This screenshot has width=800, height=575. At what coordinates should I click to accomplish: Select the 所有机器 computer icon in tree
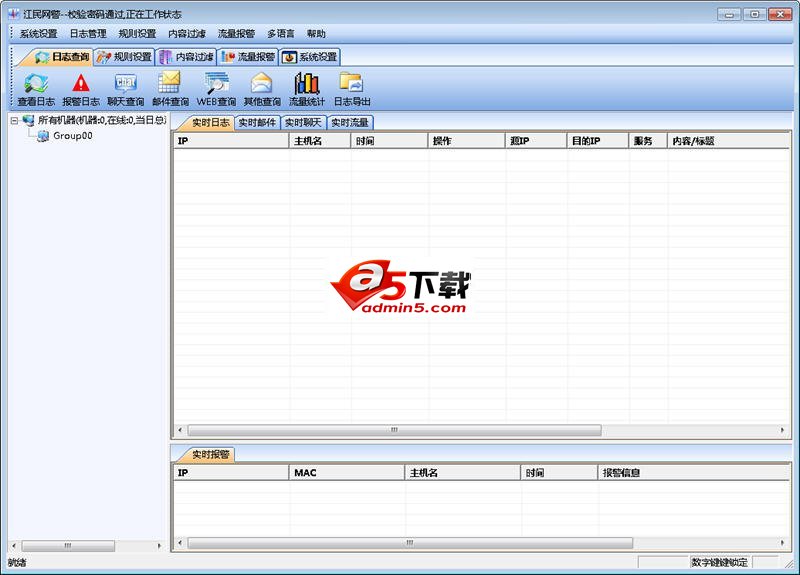[29, 120]
